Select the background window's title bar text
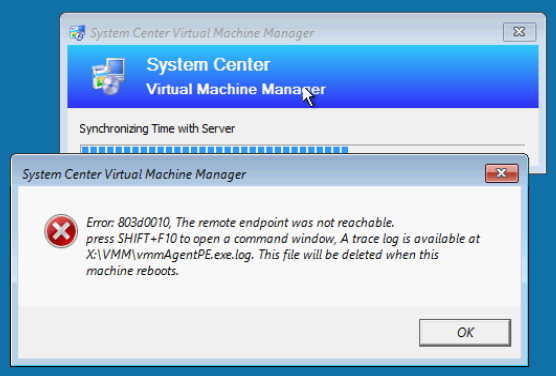The image size is (556, 376). [202, 33]
